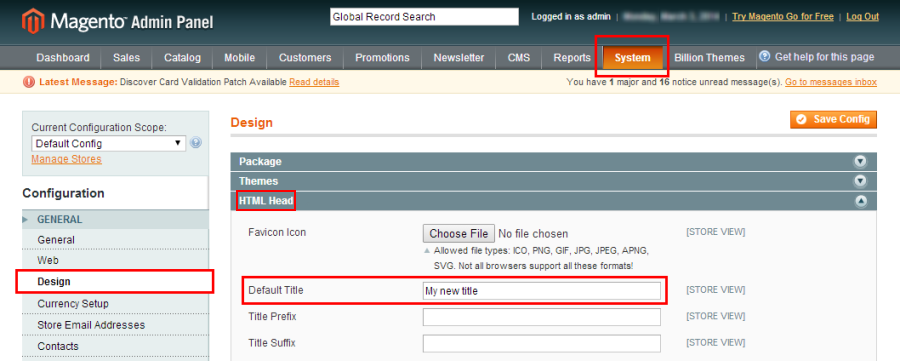Open the Promotions menu

coord(382,57)
